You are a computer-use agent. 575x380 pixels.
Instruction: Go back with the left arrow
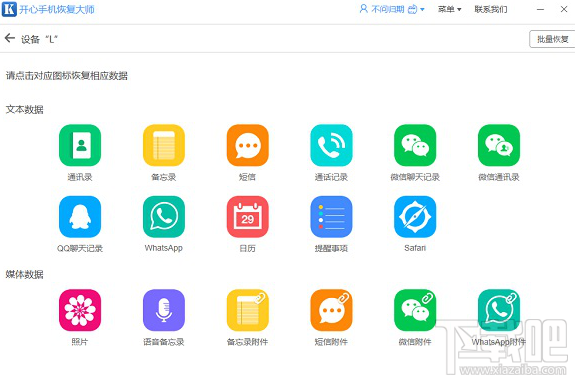click(x=10, y=38)
